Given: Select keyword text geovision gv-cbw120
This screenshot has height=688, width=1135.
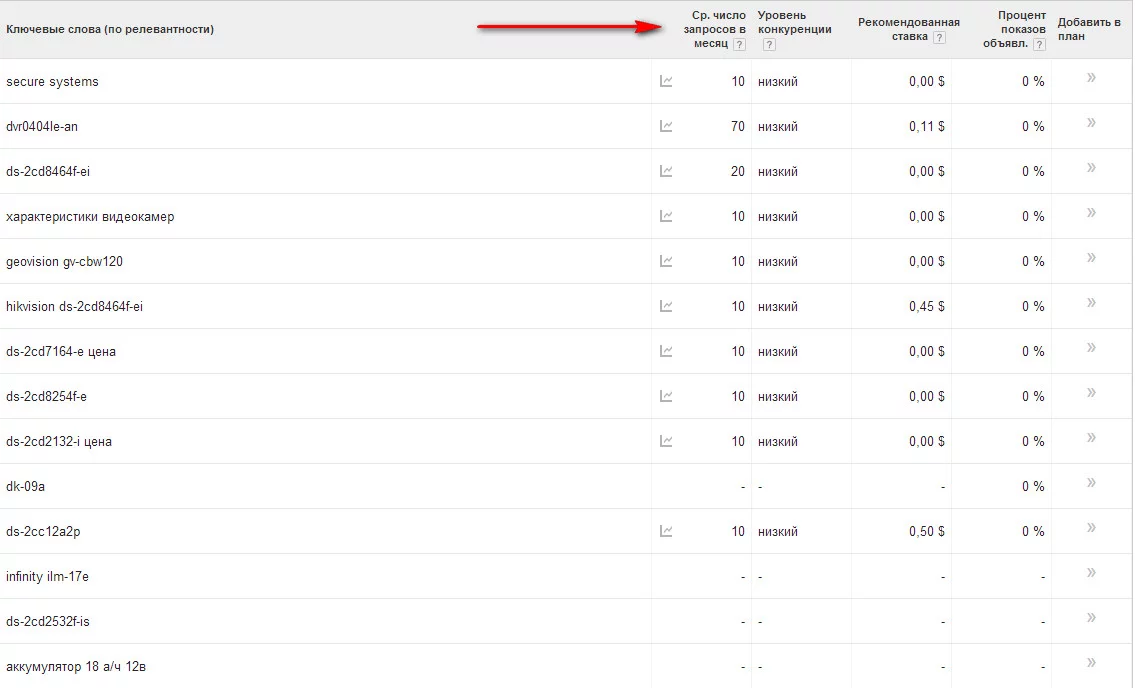Looking at the screenshot, I should click(64, 261).
